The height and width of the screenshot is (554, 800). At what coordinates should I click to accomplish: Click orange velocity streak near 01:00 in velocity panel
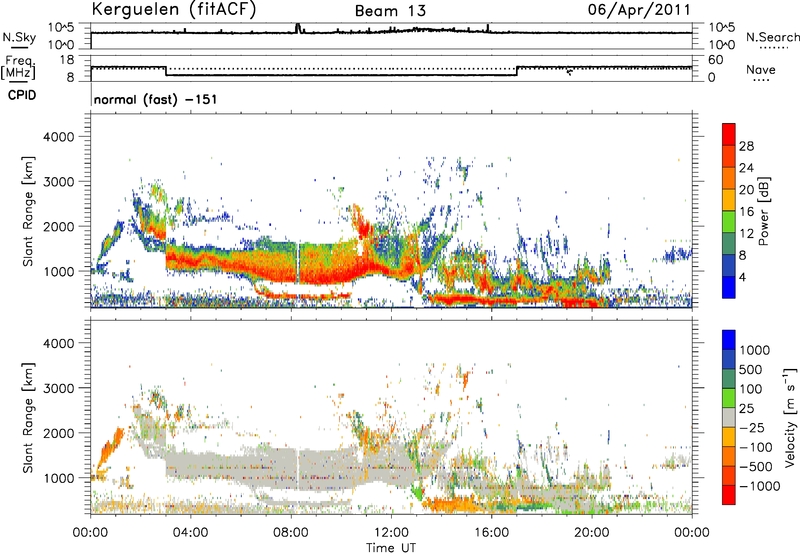pyautogui.click(x=110, y=450)
